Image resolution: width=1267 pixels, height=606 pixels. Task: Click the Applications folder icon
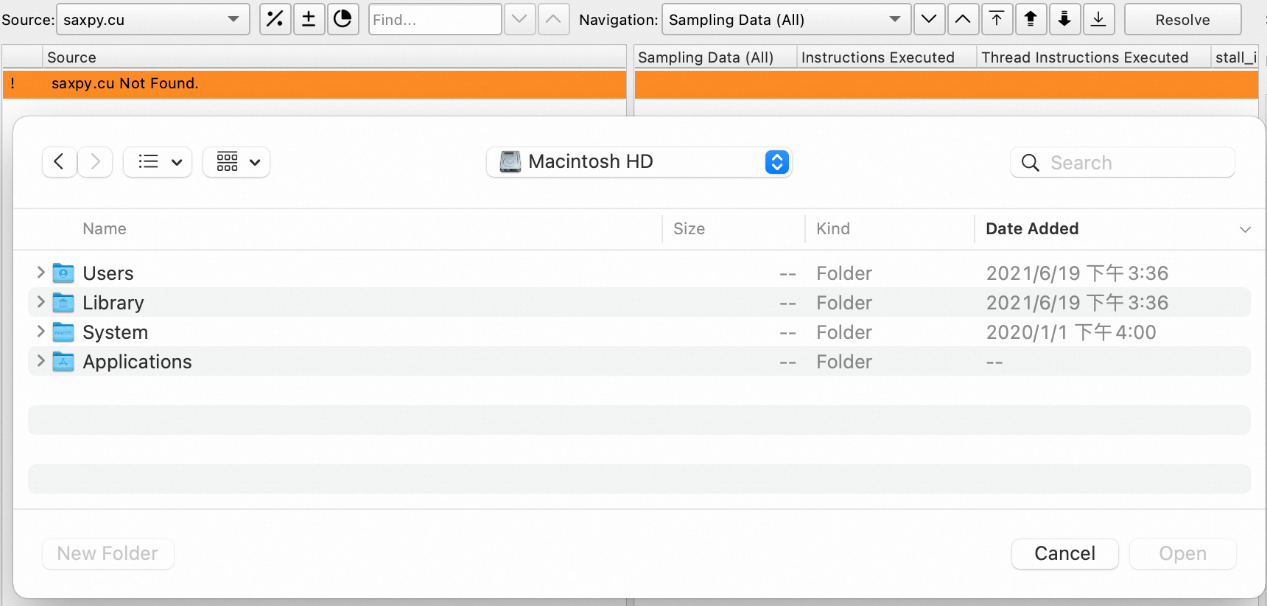(64, 361)
